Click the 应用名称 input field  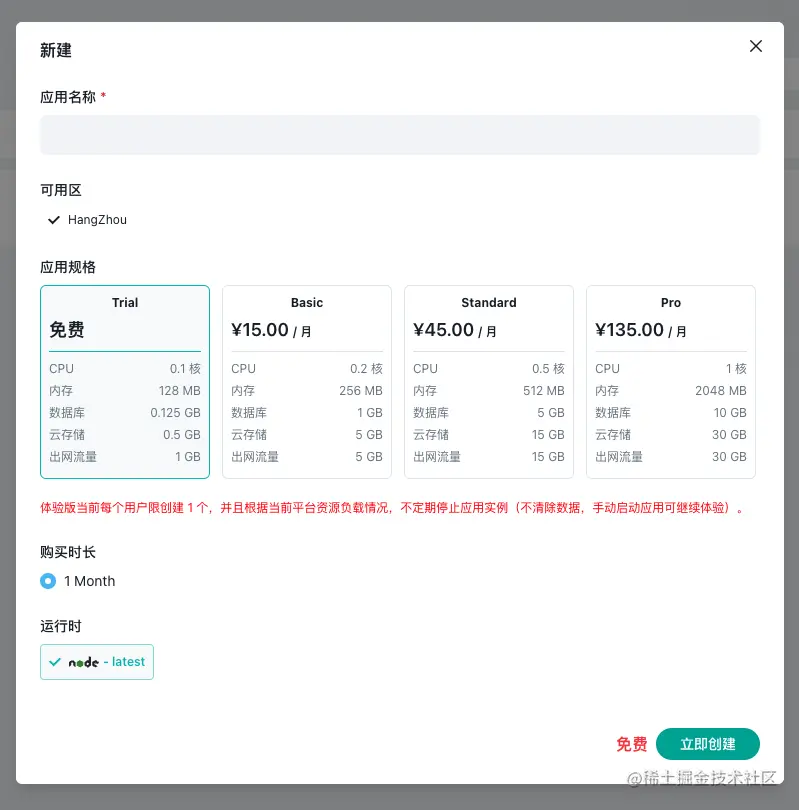pos(400,135)
